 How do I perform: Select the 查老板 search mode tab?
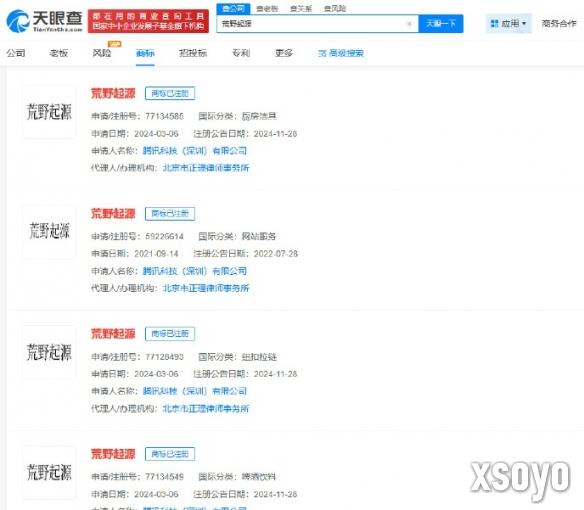click(267, 9)
